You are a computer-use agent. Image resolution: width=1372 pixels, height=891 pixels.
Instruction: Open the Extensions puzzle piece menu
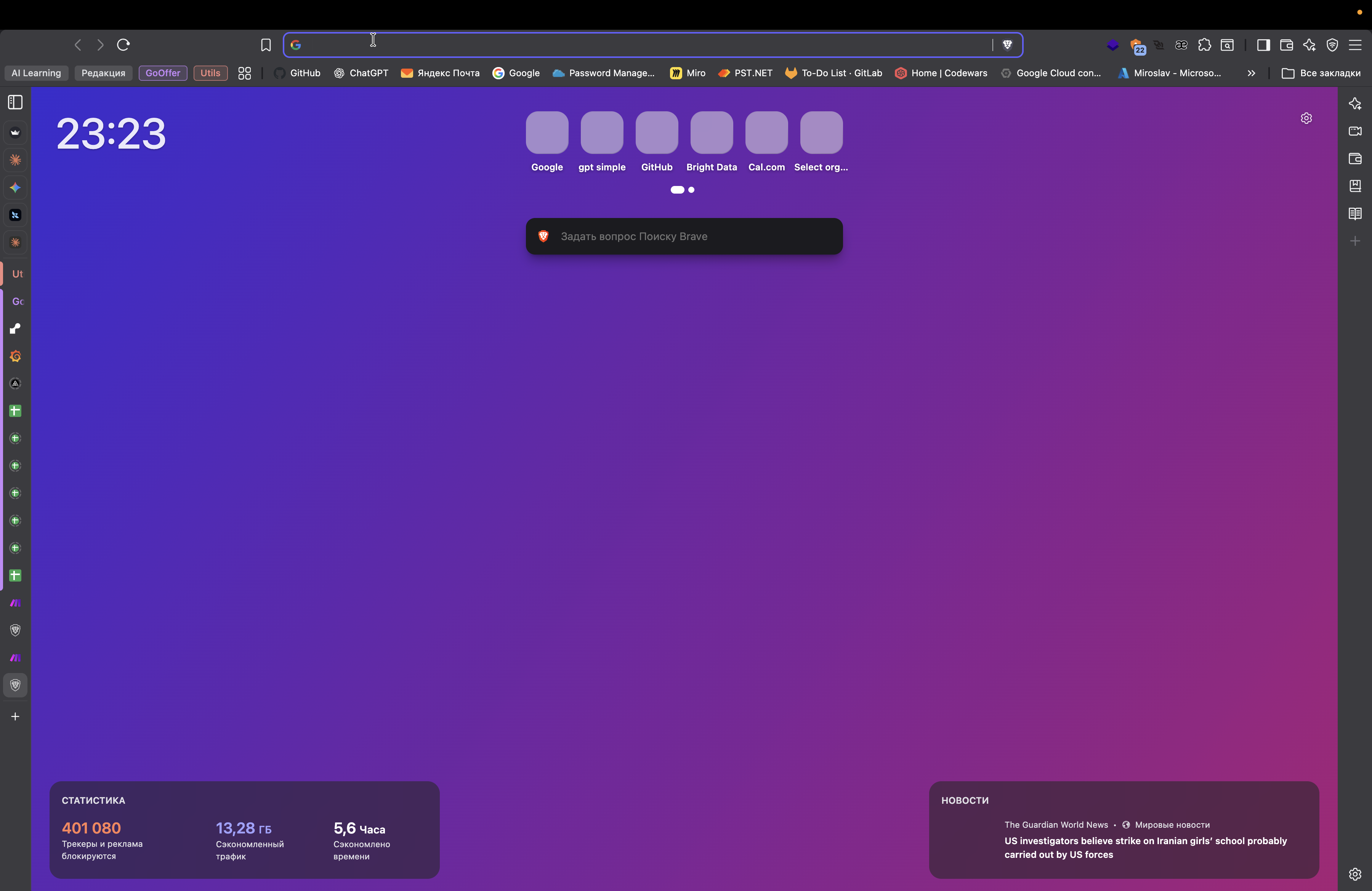(1204, 45)
